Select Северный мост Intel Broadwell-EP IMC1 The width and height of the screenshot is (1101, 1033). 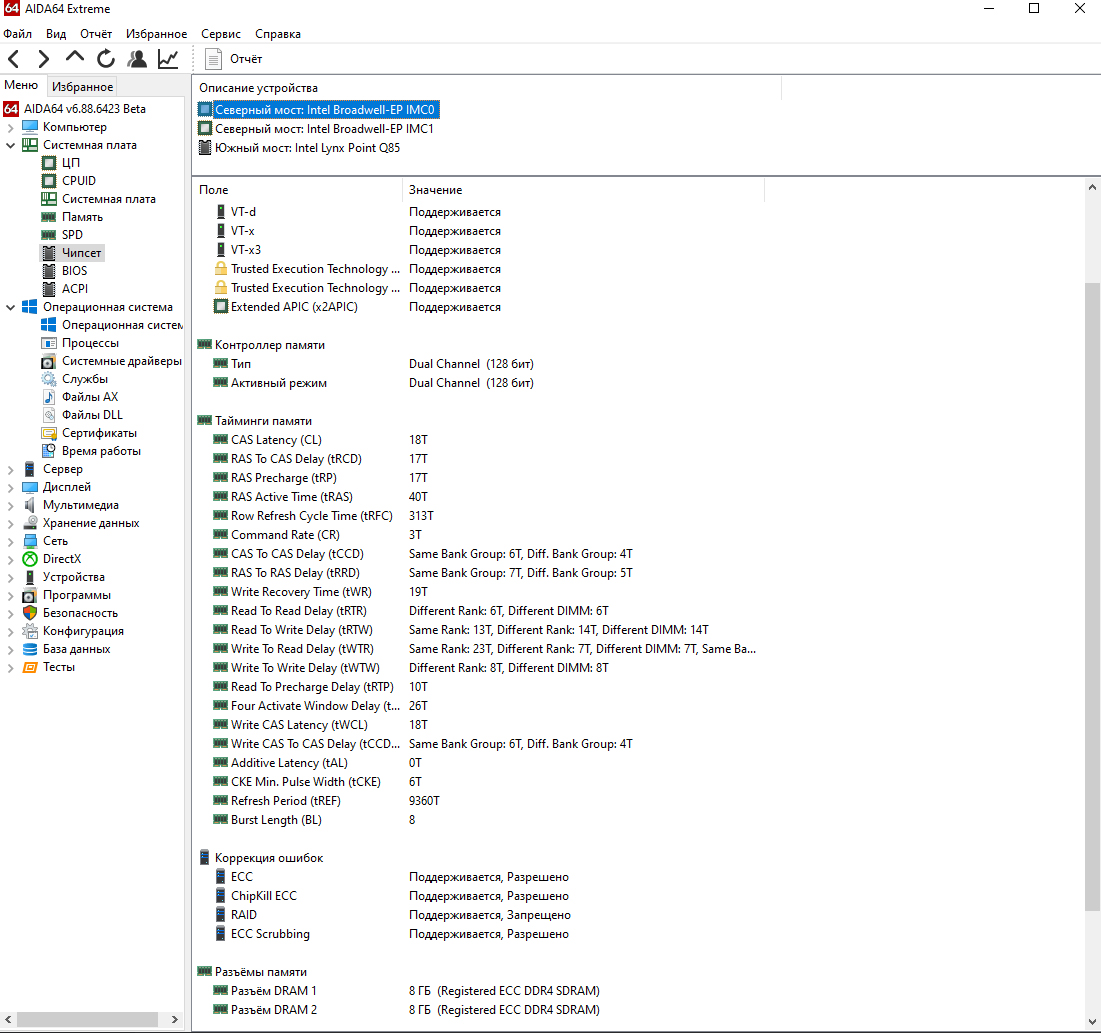pyautogui.click(x=324, y=129)
